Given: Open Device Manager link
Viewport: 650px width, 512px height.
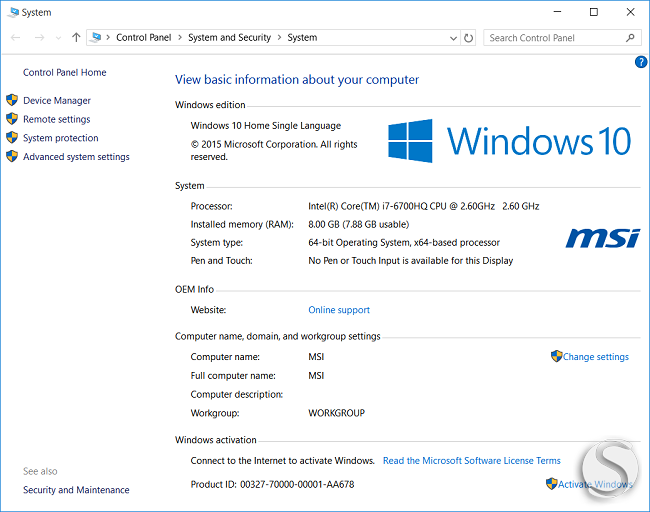Looking at the screenshot, I should (x=57, y=101).
